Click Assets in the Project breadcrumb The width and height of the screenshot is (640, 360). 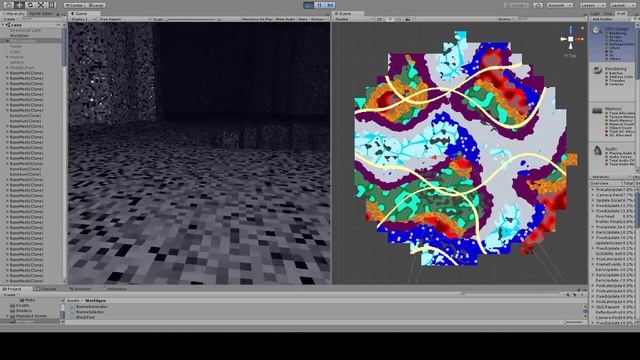click(x=73, y=300)
